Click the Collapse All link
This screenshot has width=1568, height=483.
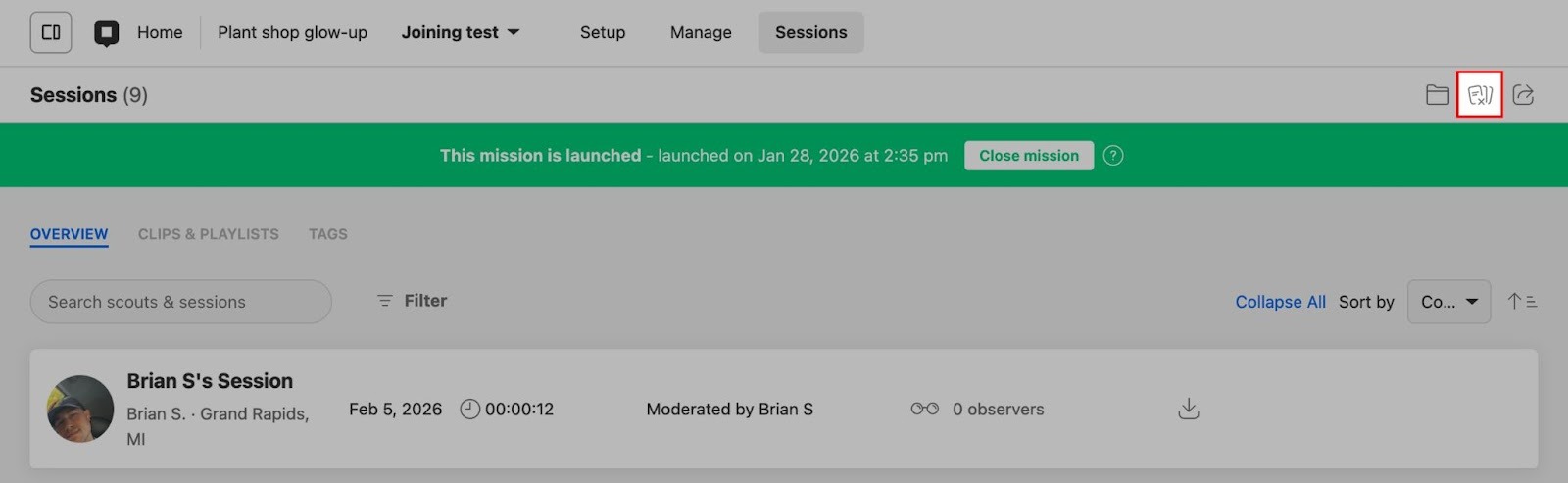click(1280, 302)
